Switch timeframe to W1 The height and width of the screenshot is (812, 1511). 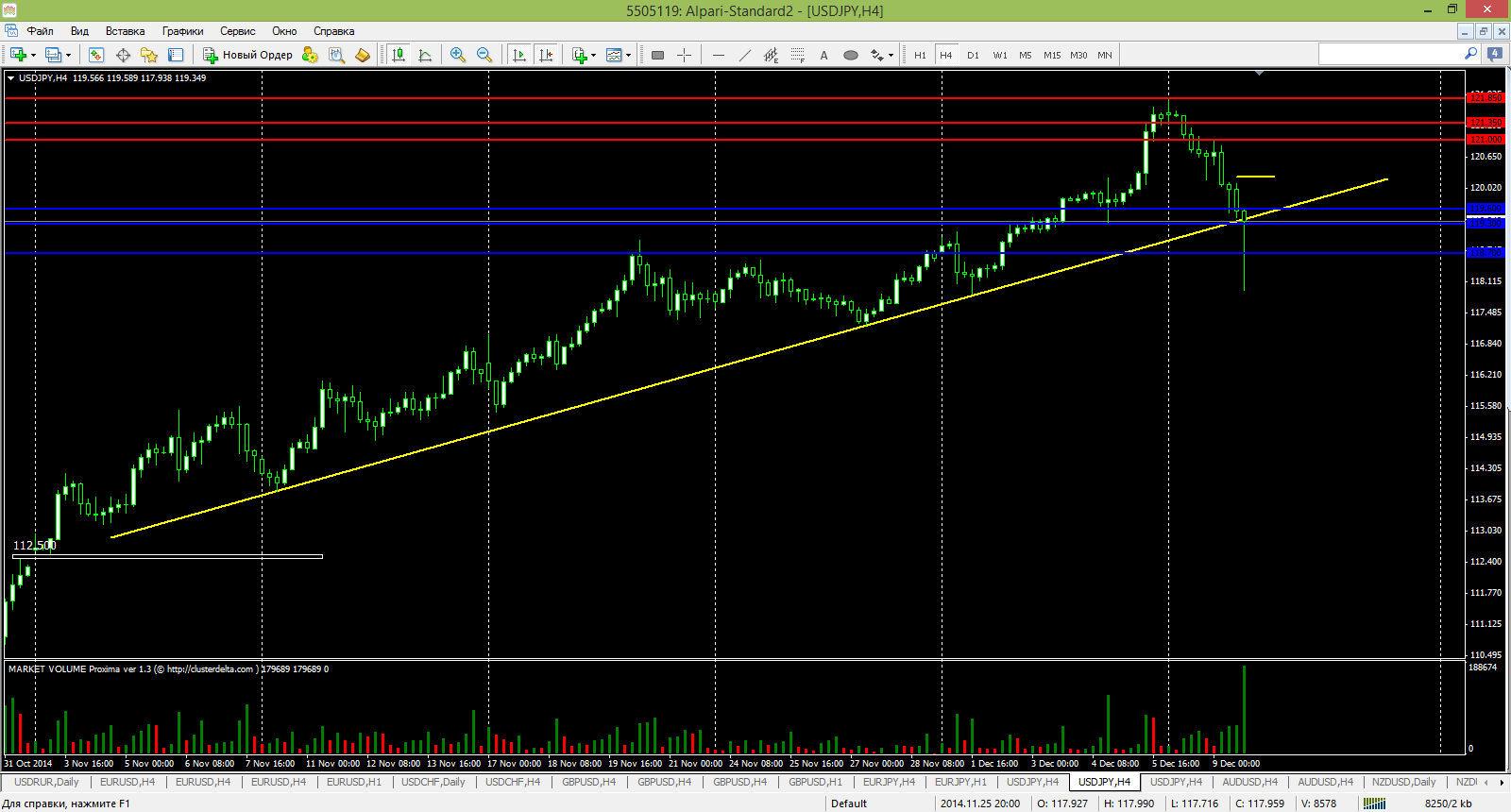click(999, 55)
